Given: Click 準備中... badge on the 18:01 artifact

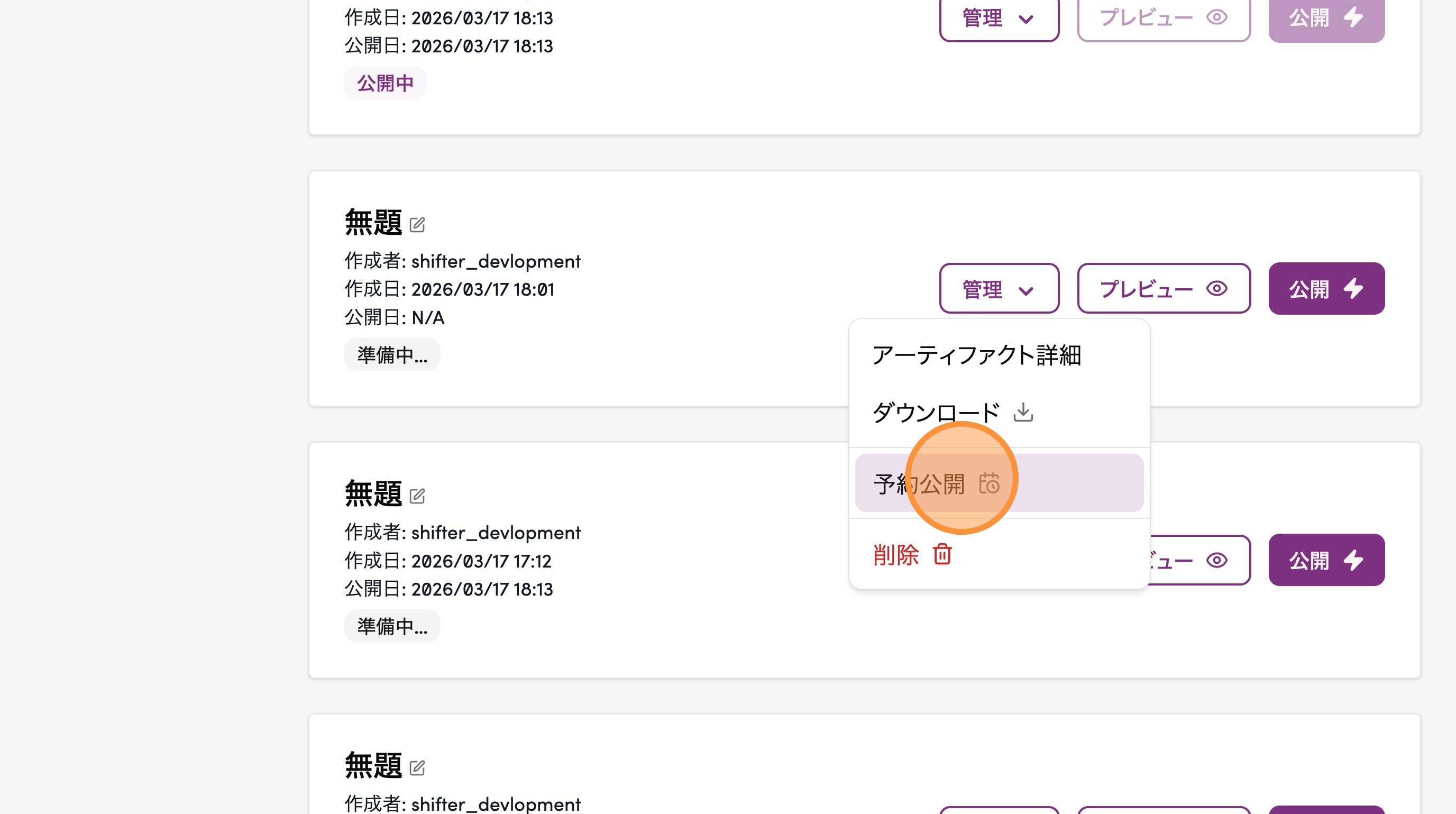Looking at the screenshot, I should 392,354.
